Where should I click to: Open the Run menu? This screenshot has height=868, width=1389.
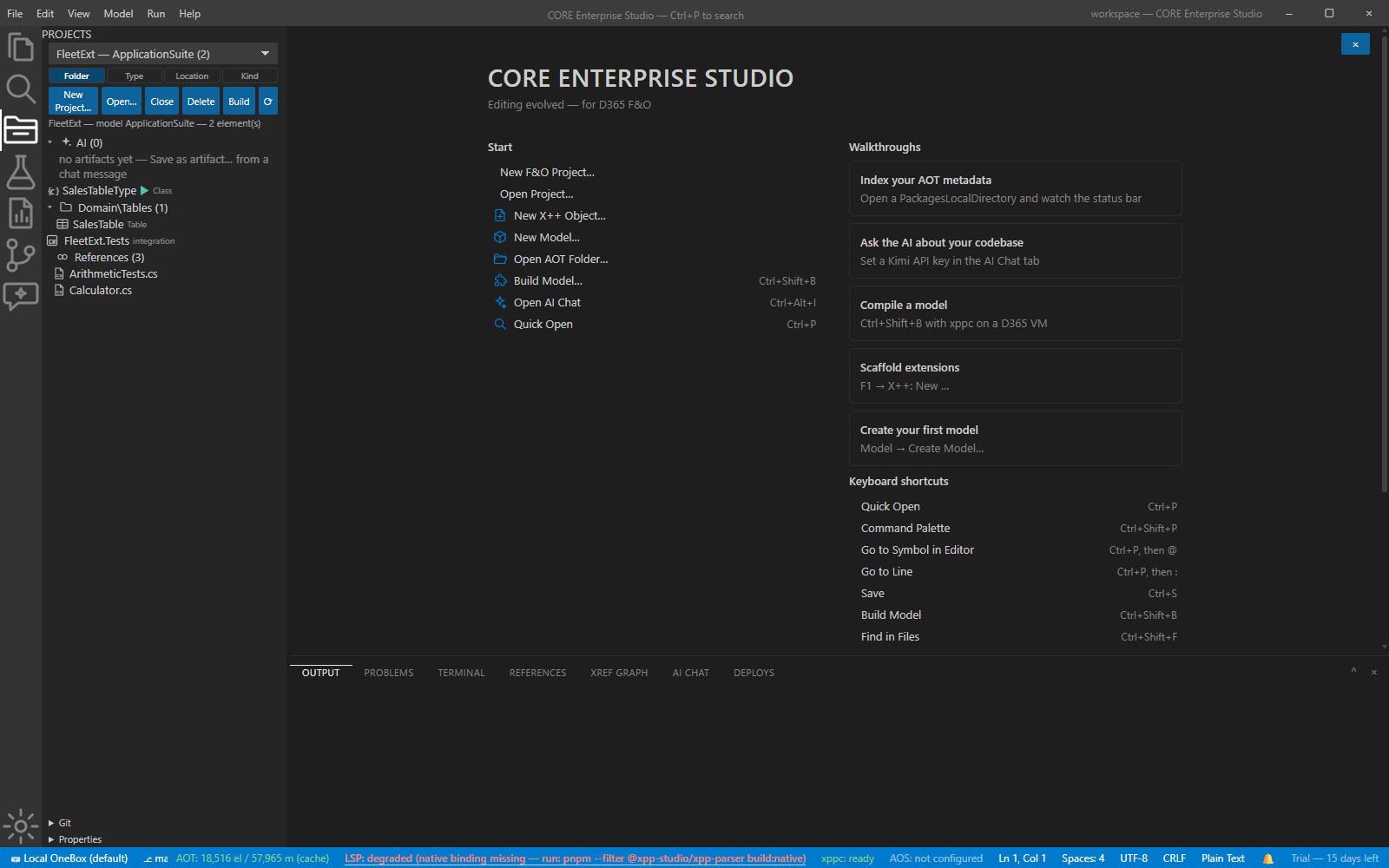click(156, 14)
